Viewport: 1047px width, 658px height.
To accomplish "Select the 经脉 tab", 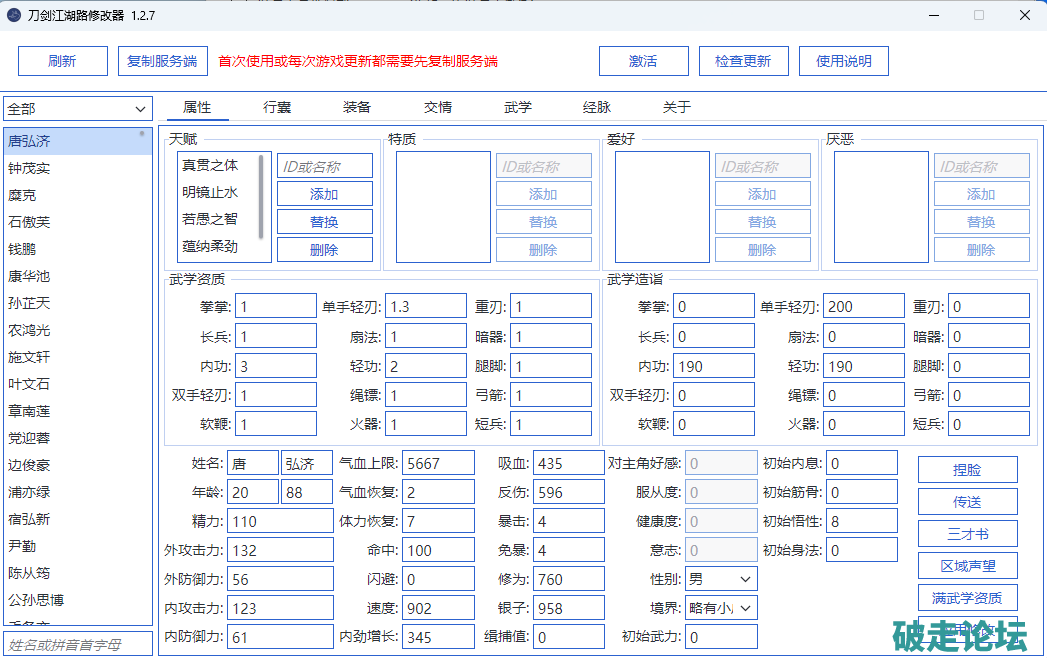I will point(596,107).
